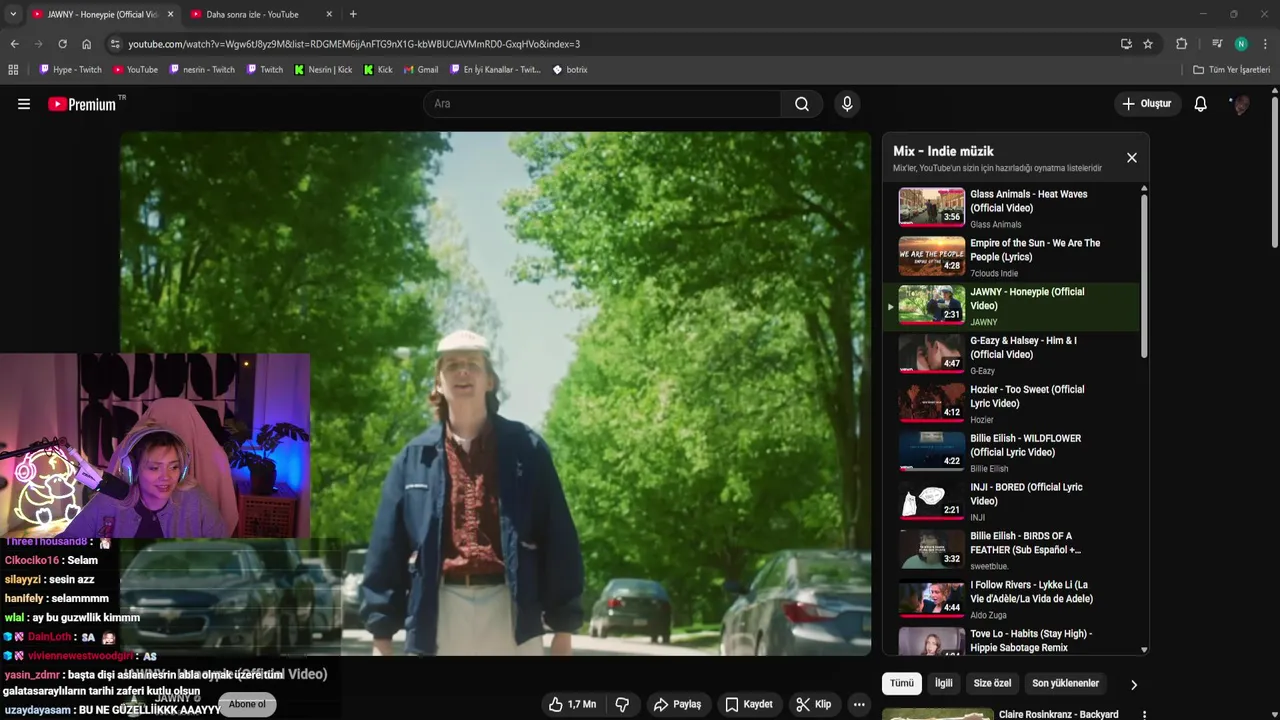Open the YouTube account avatar menu
This screenshot has width=1280, height=720.
click(1241, 104)
